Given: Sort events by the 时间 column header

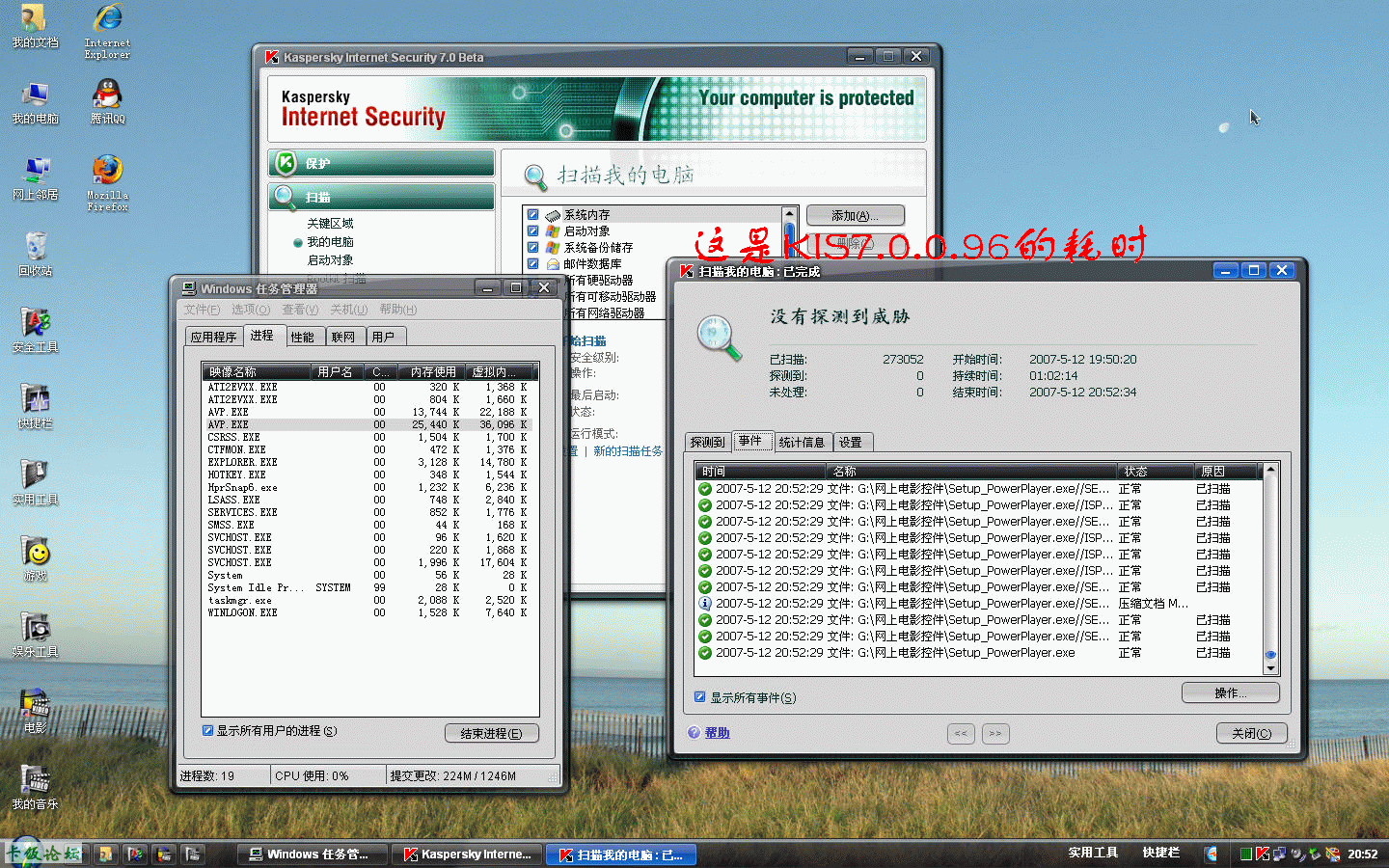Looking at the screenshot, I should click(761, 472).
